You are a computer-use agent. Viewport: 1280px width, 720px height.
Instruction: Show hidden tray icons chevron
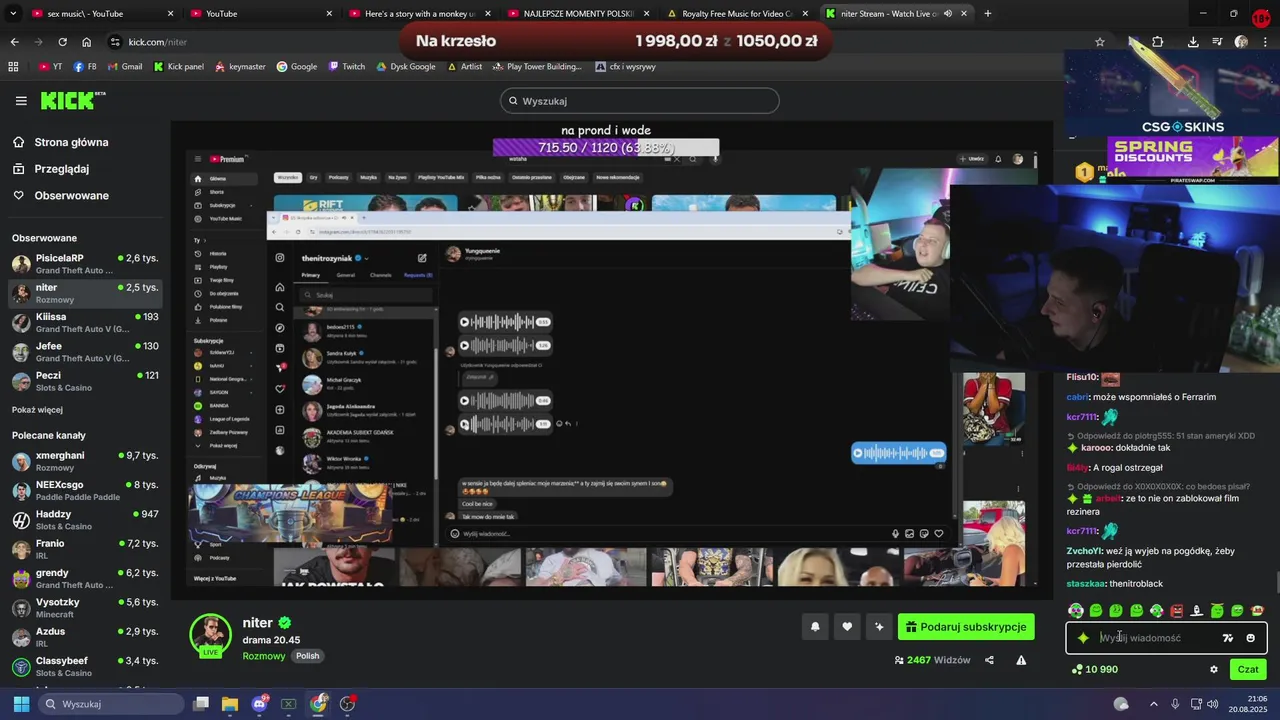tap(1153, 704)
